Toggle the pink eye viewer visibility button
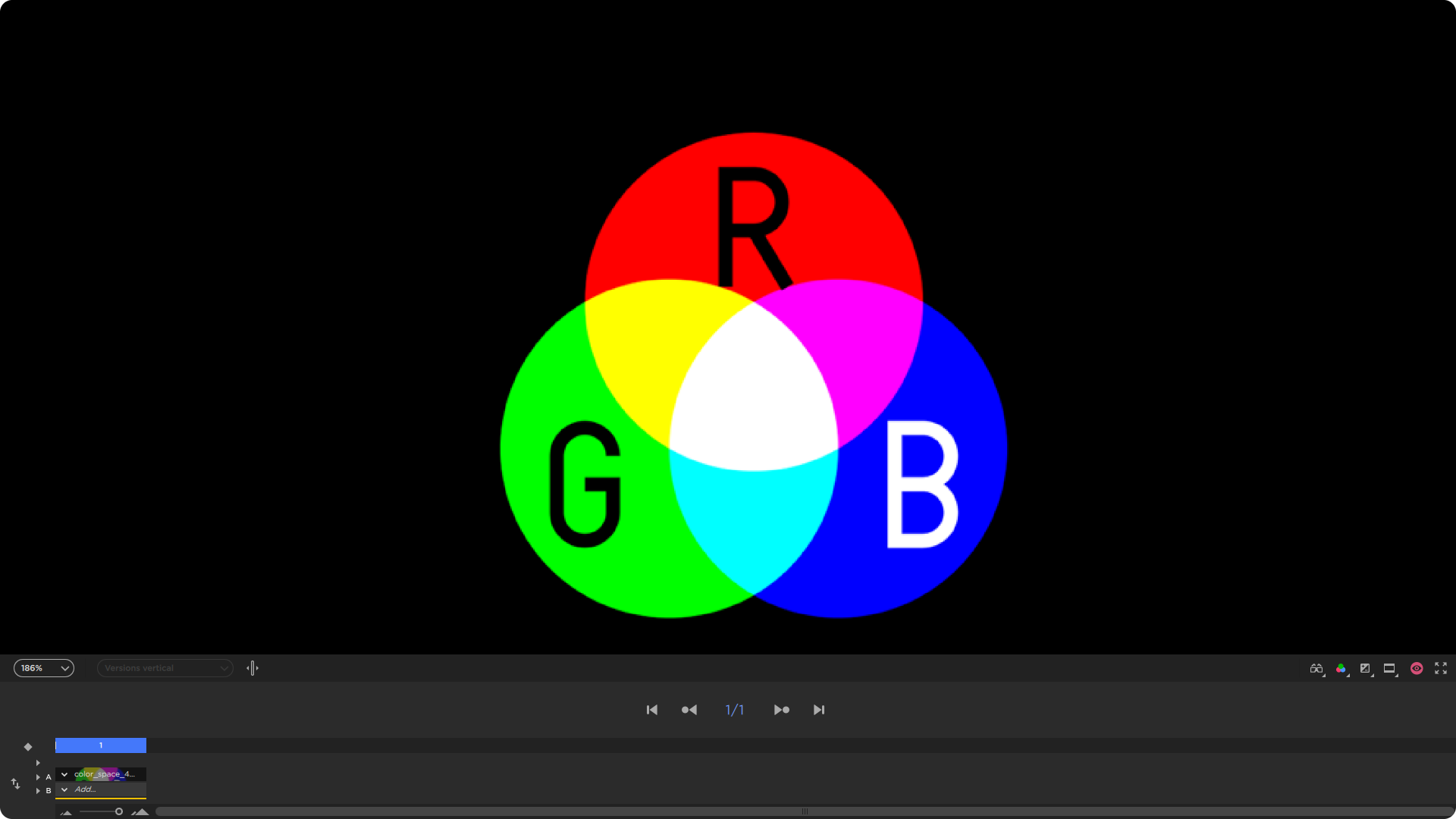Viewport: 1456px width, 819px height. pyautogui.click(x=1417, y=668)
